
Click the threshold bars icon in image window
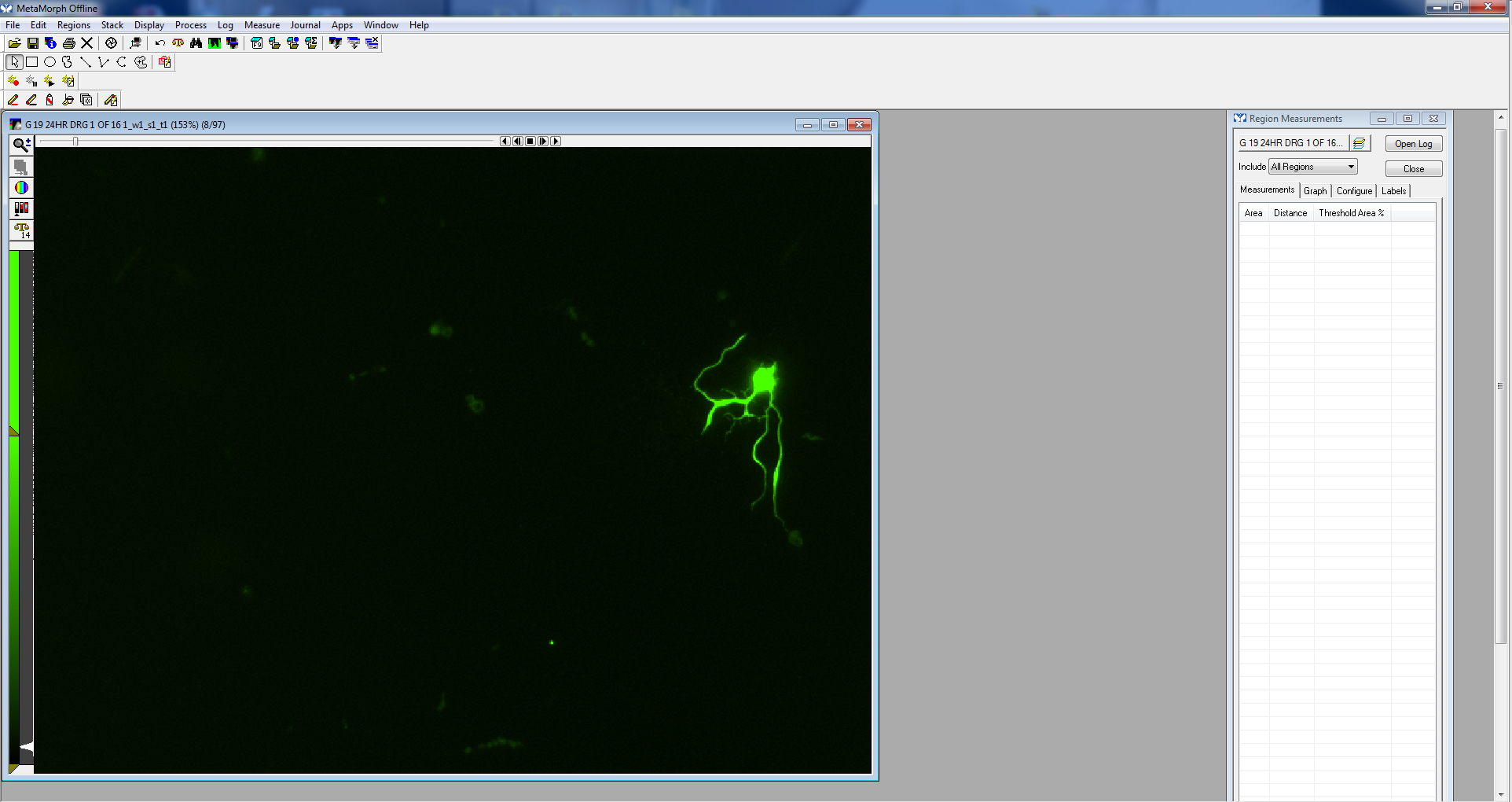[x=21, y=208]
